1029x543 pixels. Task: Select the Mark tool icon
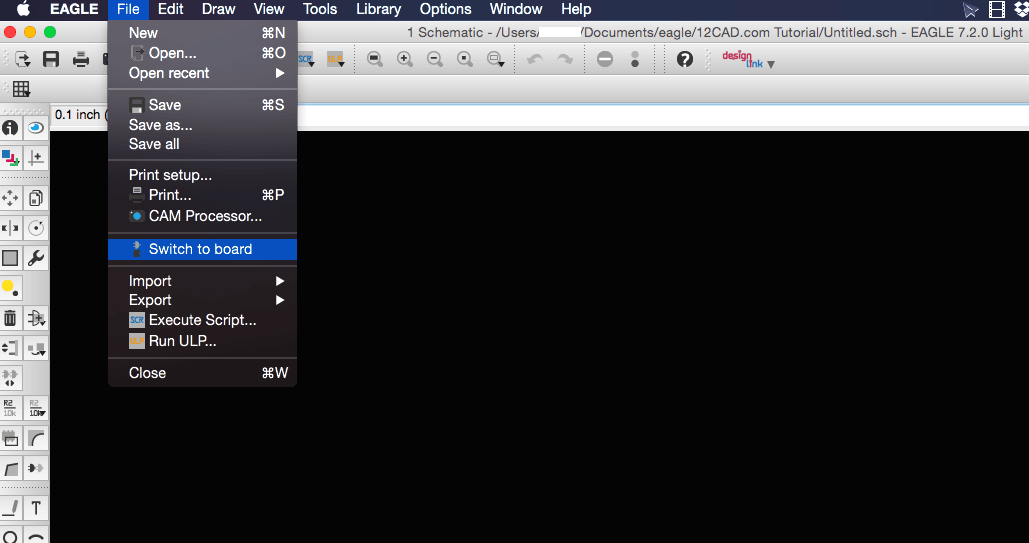(x=36, y=158)
